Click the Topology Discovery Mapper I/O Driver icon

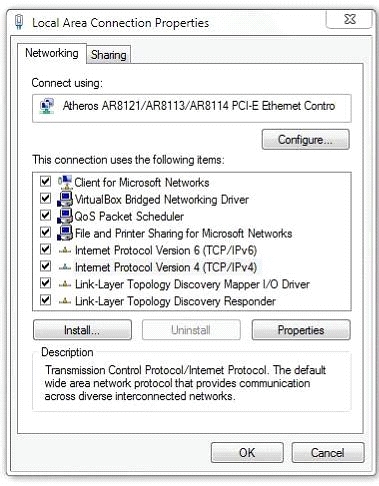65,284
